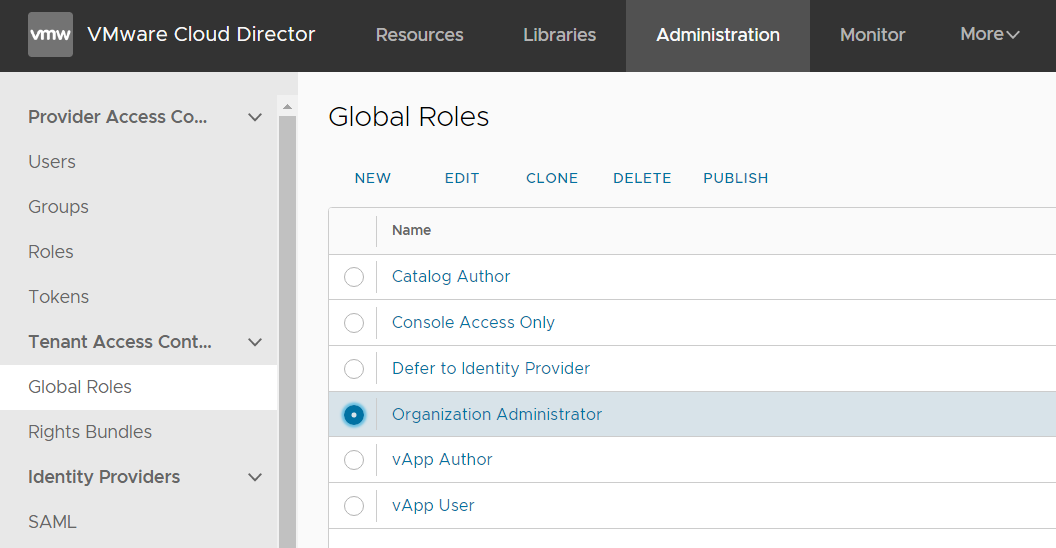This screenshot has width=1056, height=548.
Task: Open the Libraries tab
Action: tap(560, 35)
